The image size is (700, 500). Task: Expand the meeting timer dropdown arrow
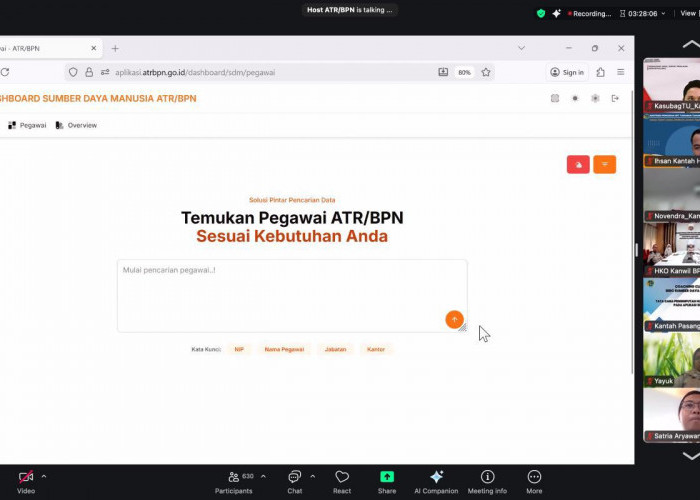click(x=663, y=13)
